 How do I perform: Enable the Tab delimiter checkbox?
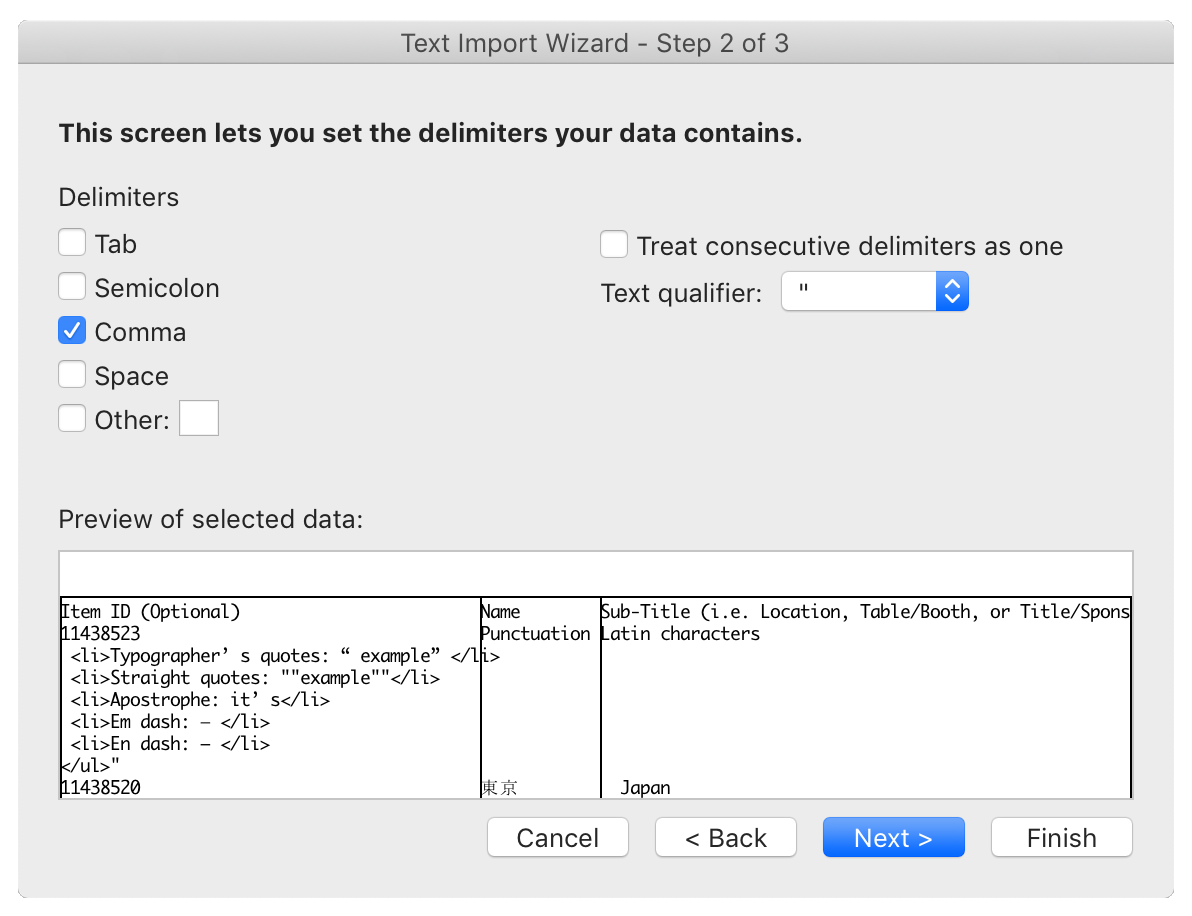point(72,243)
